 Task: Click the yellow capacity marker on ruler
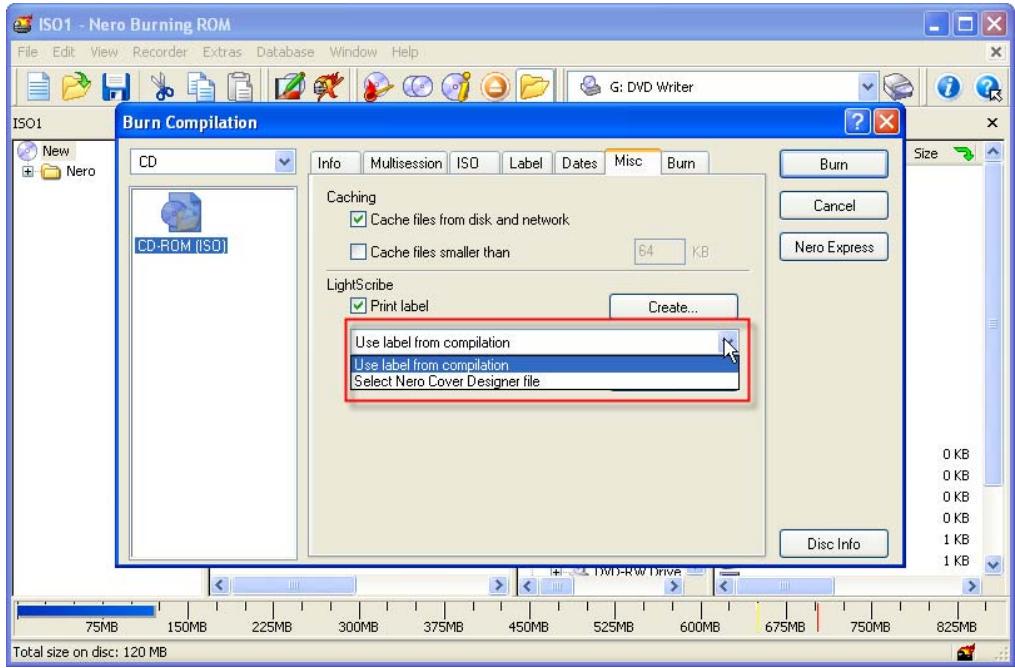point(757,620)
